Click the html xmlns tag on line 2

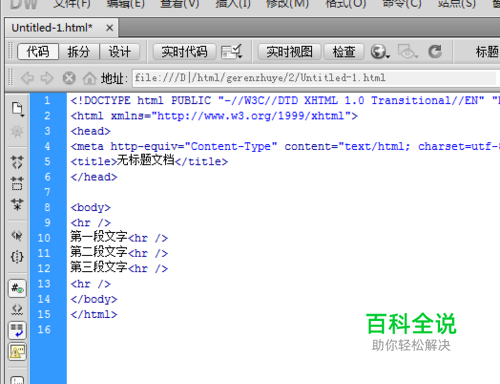click(214, 116)
